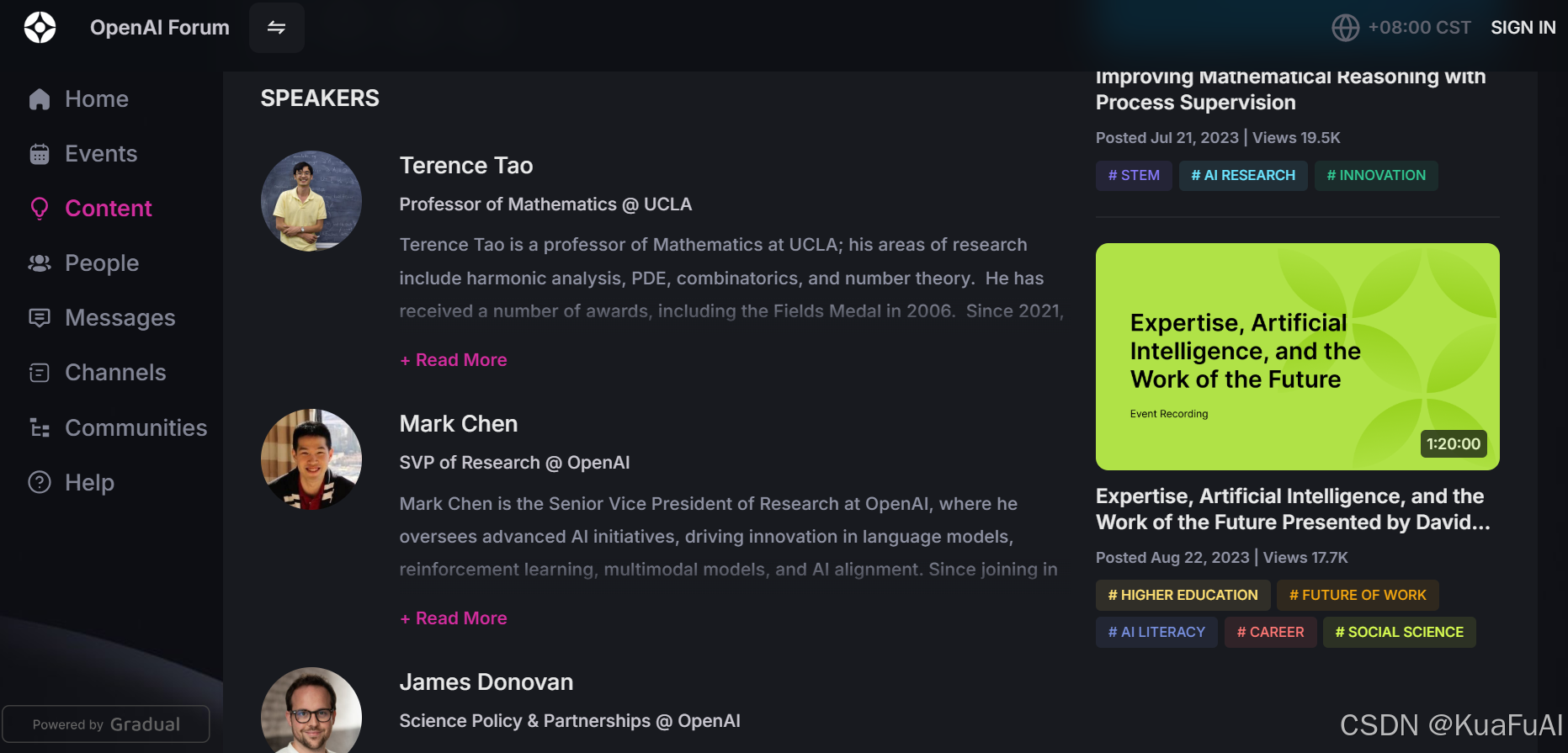This screenshot has height=753, width=1568.
Task: Toggle the sidebar collapse arrows button
Action: 277,28
